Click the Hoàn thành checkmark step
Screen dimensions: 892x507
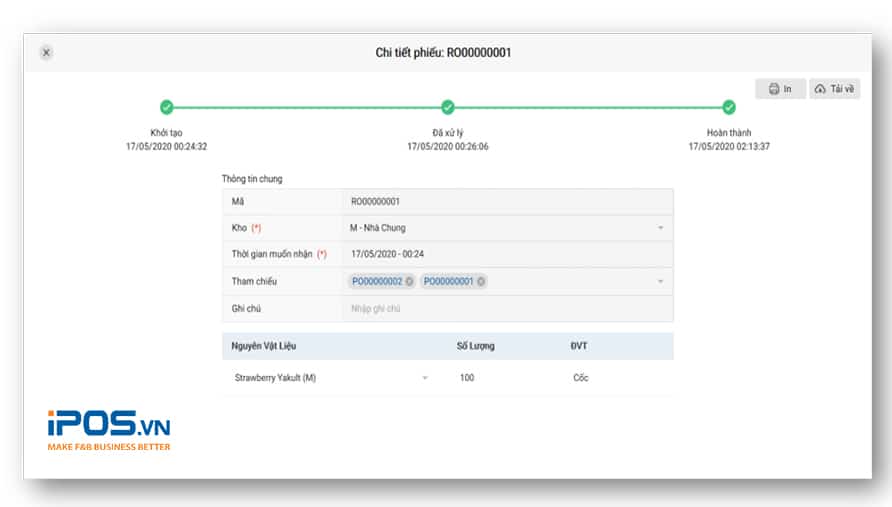(x=729, y=108)
